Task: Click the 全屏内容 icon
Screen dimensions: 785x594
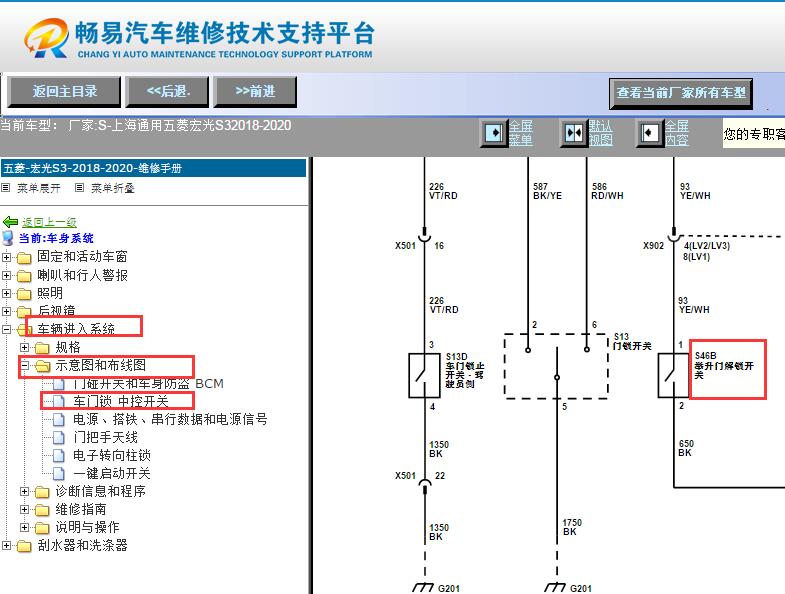Action: (650, 133)
